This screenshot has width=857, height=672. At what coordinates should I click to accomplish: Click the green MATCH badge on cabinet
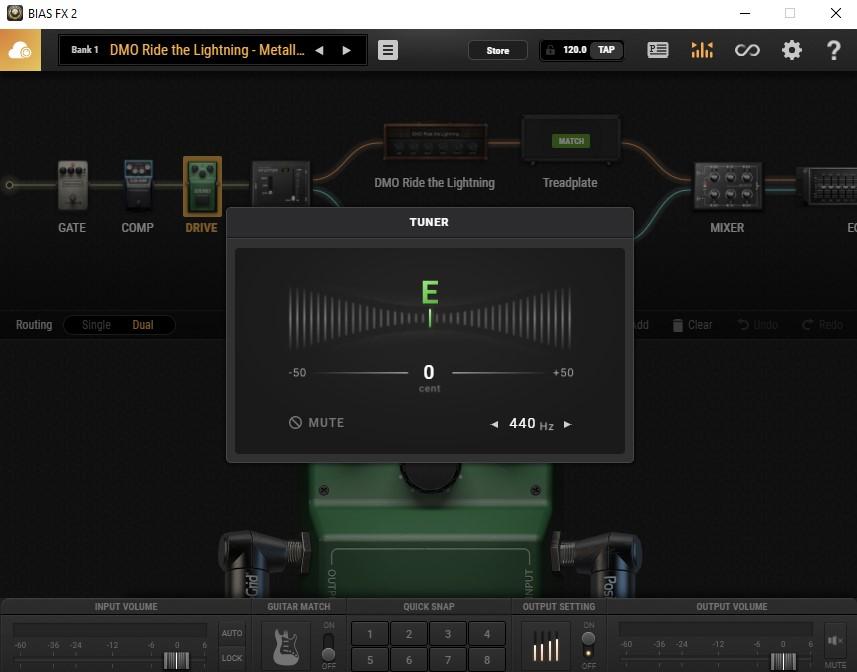pyautogui.click(x=571, y=141)
